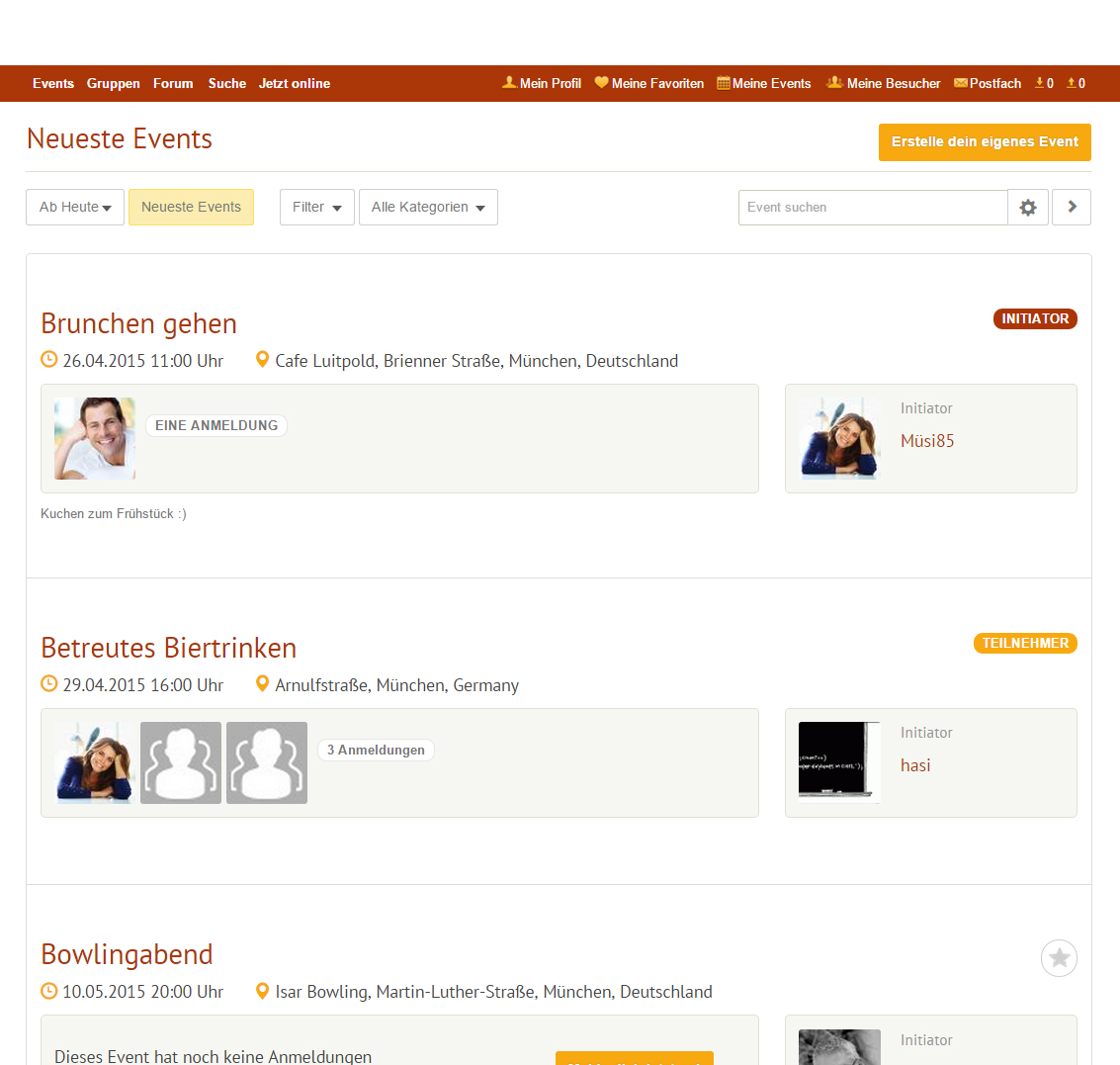This screenshot has height=1065, width=1120.
Task: Expand the Filter dropdown
Action: click(316, 208)
